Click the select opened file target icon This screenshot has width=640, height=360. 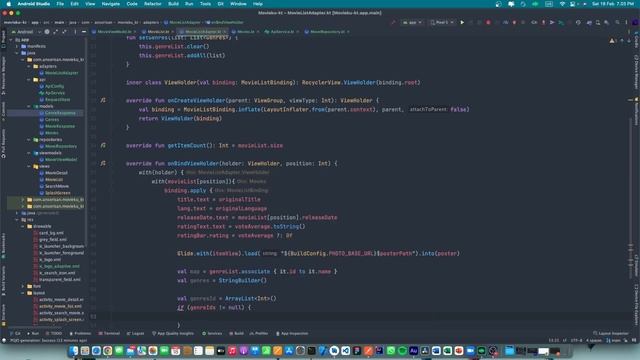coord(47,31)
